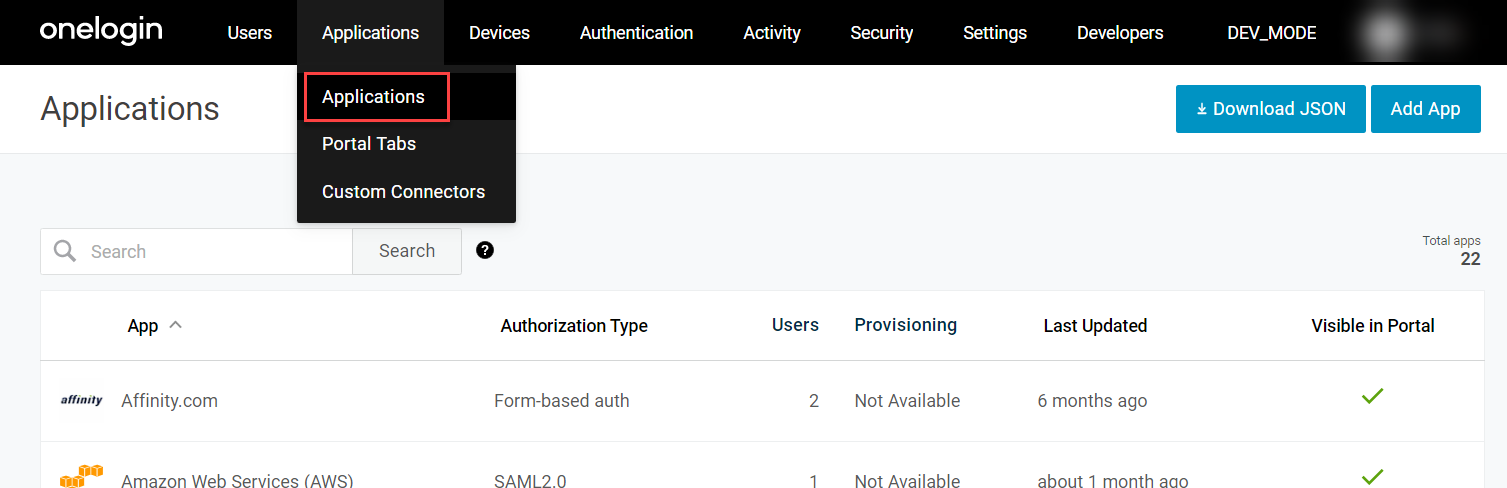Open the Users menu
Screen dimensions: 1507x488
[x=249, y=33]
